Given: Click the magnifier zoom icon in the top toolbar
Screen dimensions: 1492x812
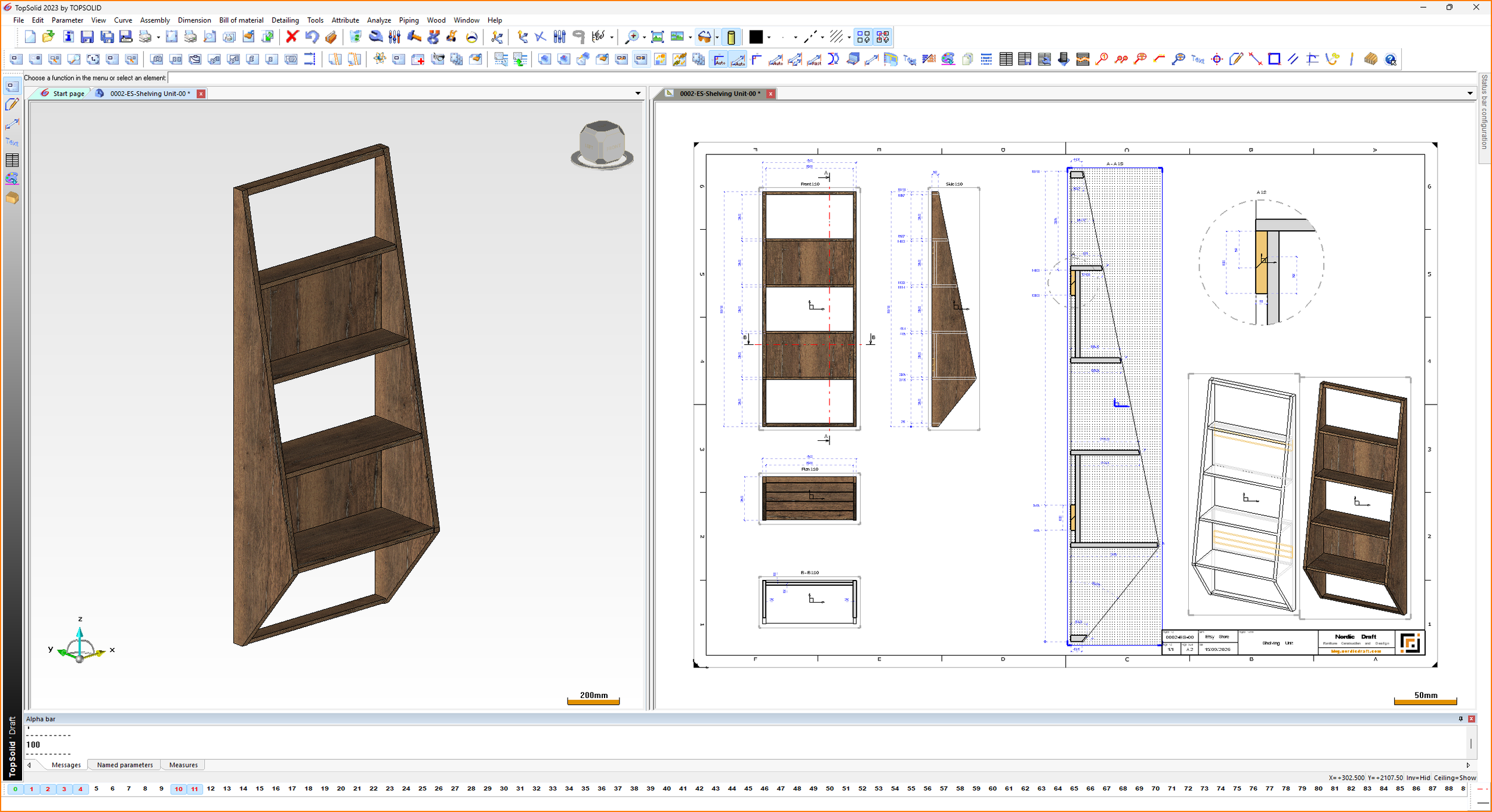Looking at the screenshot, I should click(631, 37).
